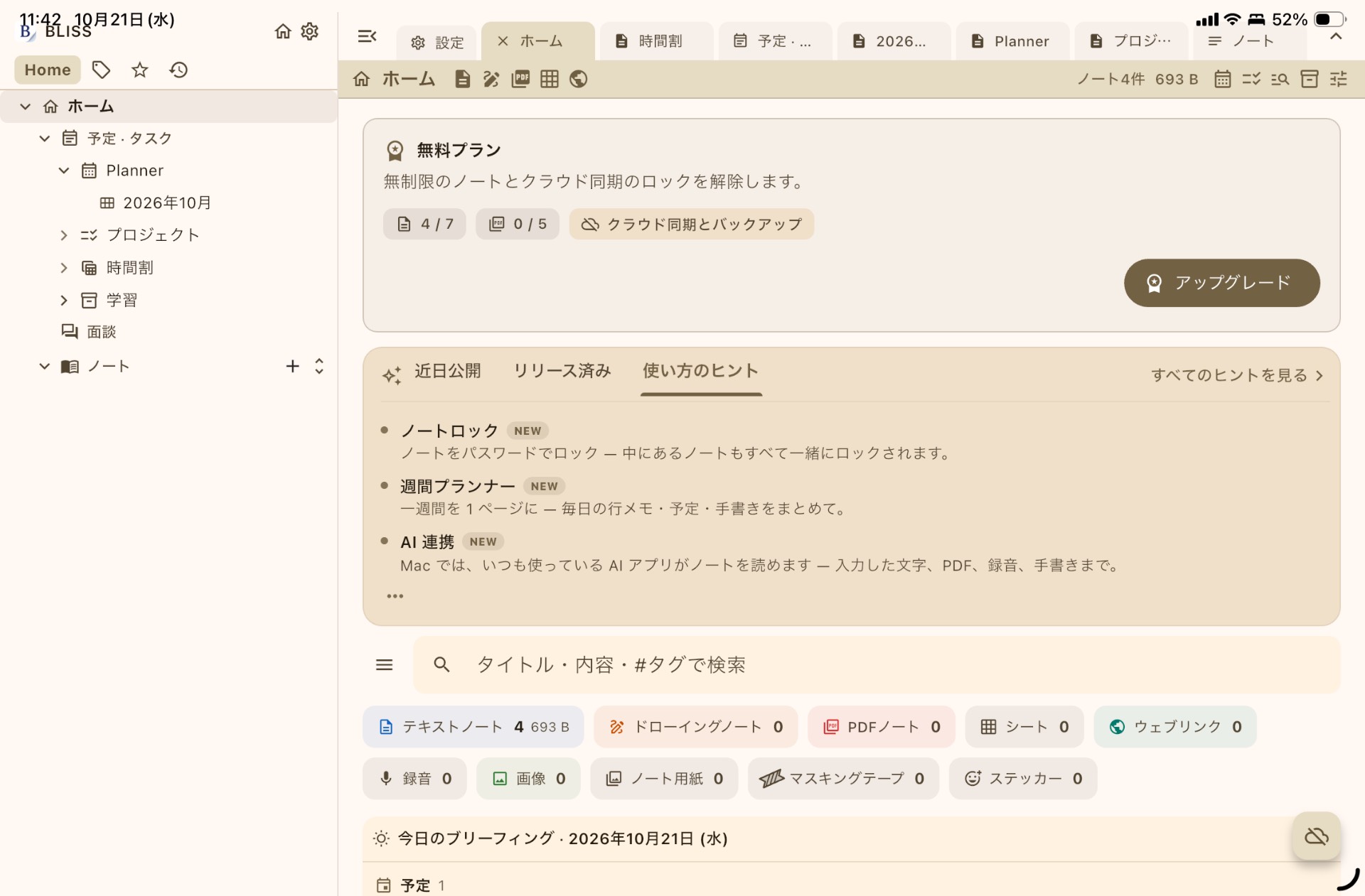1365x896 pixels.
Task: Add new note with plus in ノート row
Action: 292,367
